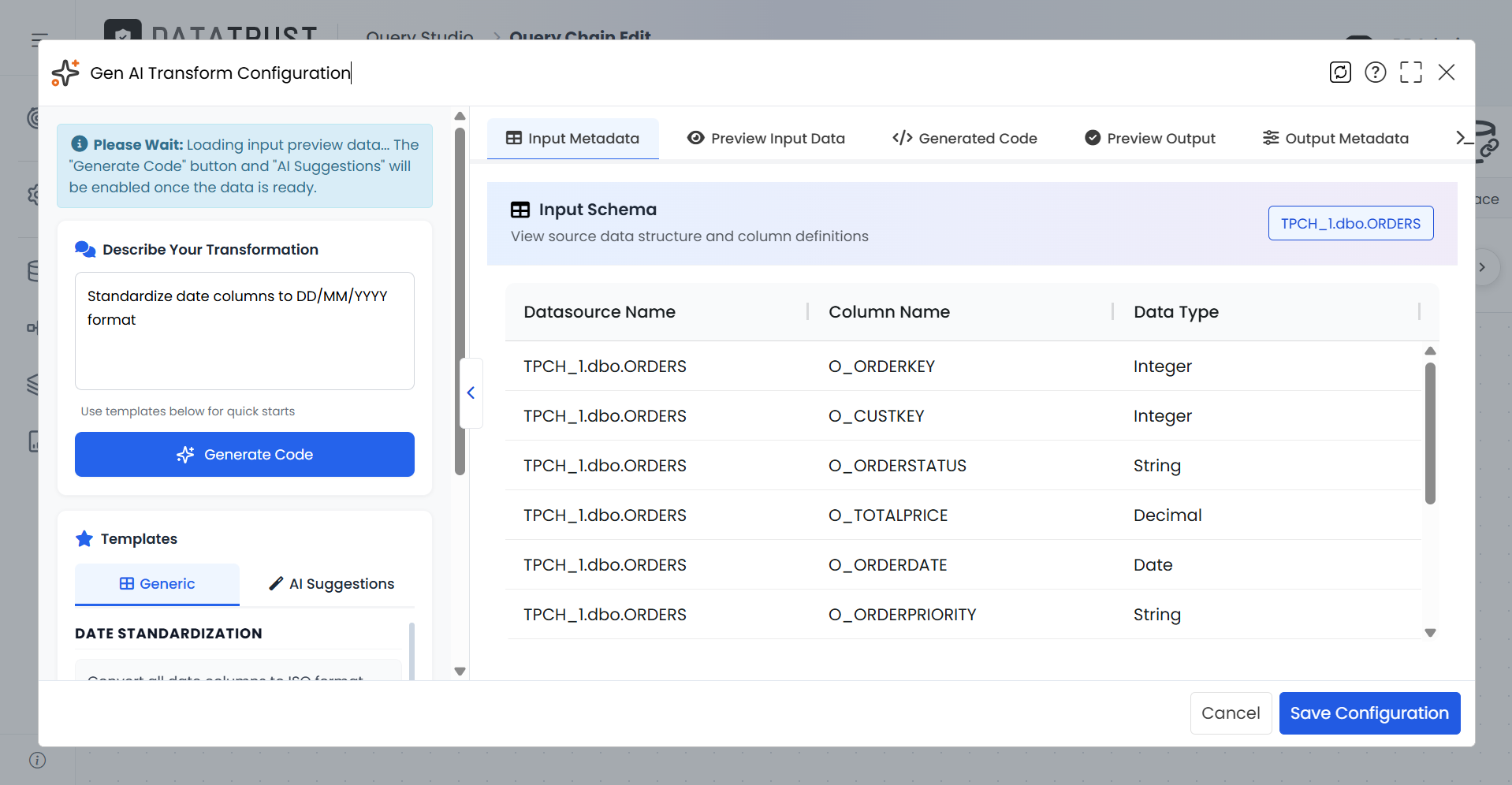Image resolution: width=1512 pixels, height=785 pixels.
Task: Click the TPCH_1.dbo.ORDERS source badge
Action: coord(1350,223)
